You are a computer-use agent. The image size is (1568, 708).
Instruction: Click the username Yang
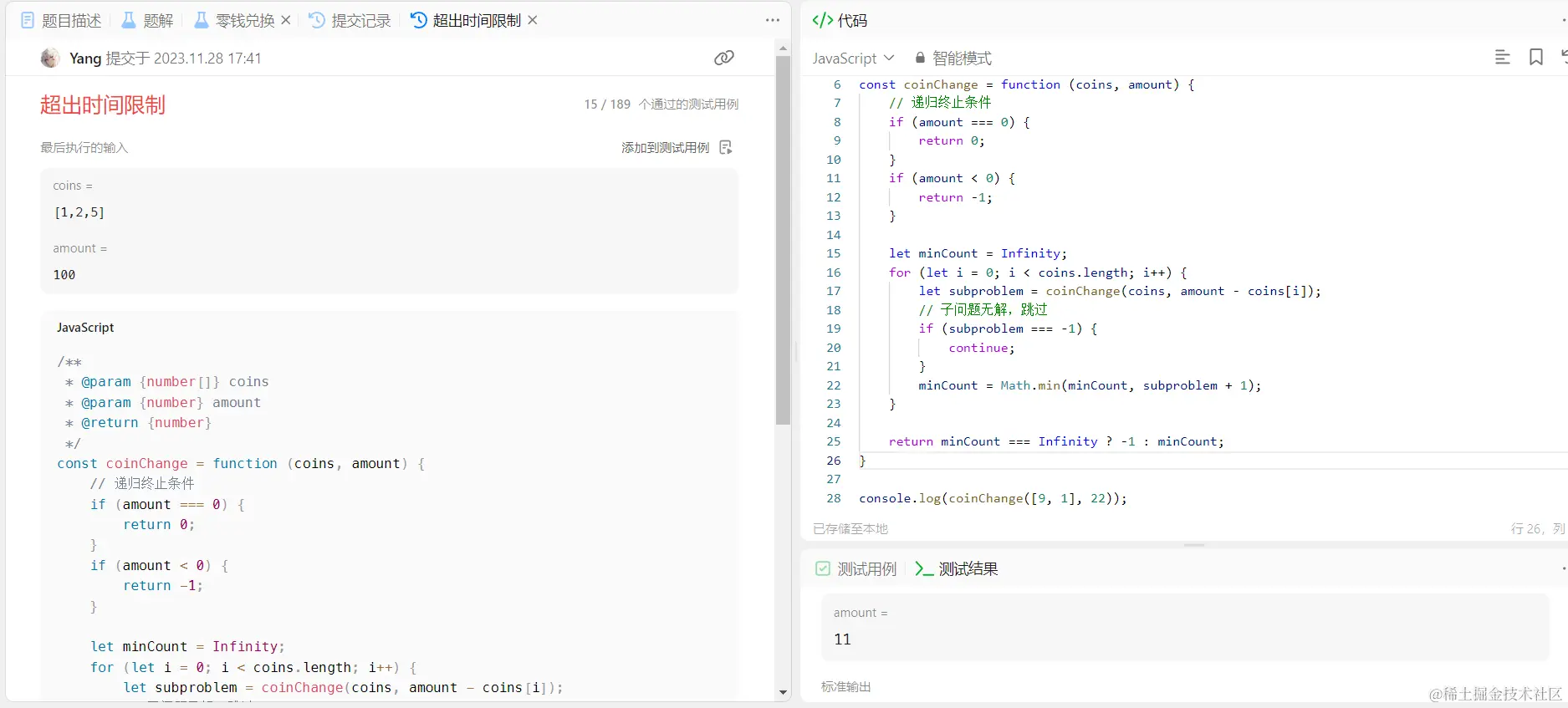(x=85, y=58)
